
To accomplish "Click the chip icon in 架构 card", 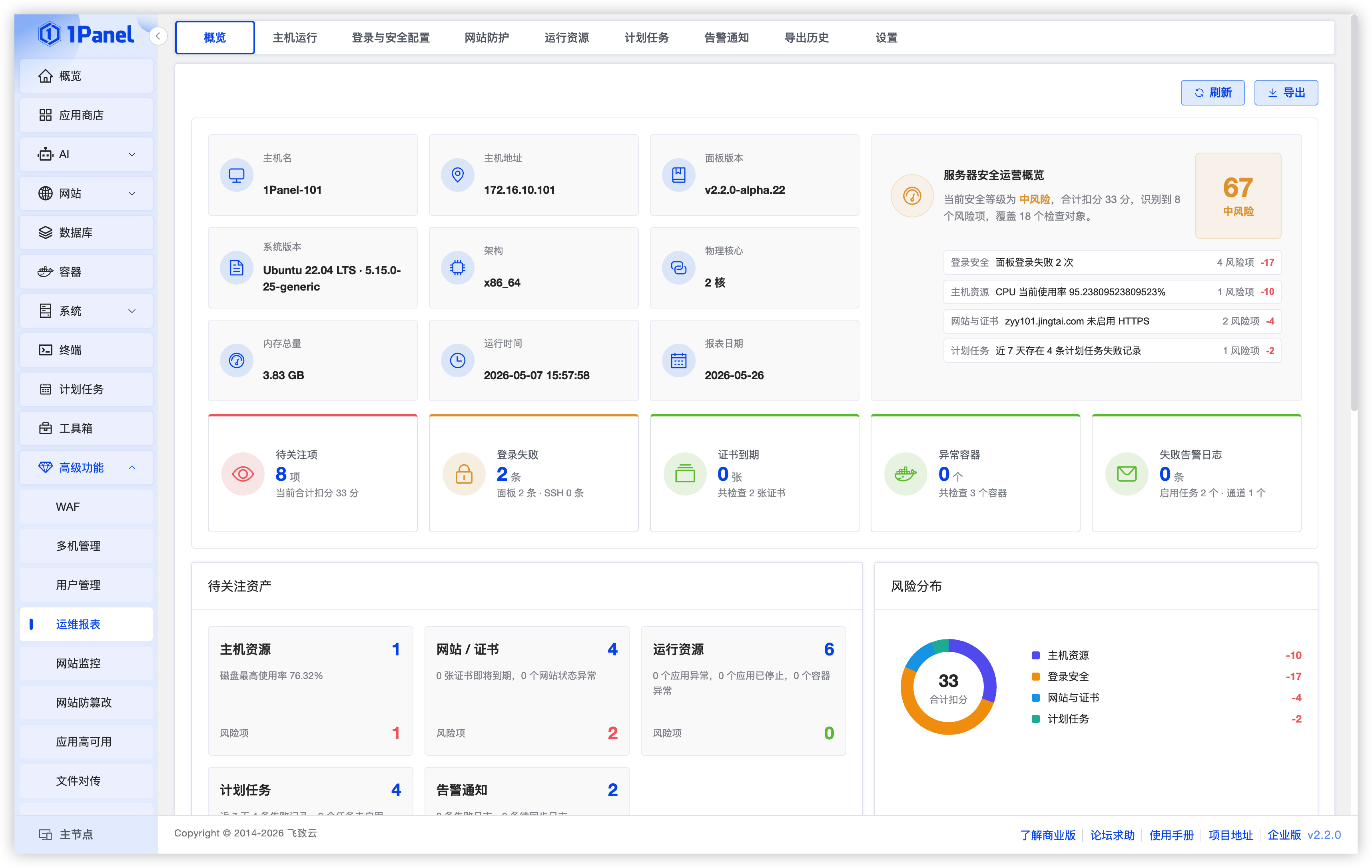I will [x=457, y=268].
